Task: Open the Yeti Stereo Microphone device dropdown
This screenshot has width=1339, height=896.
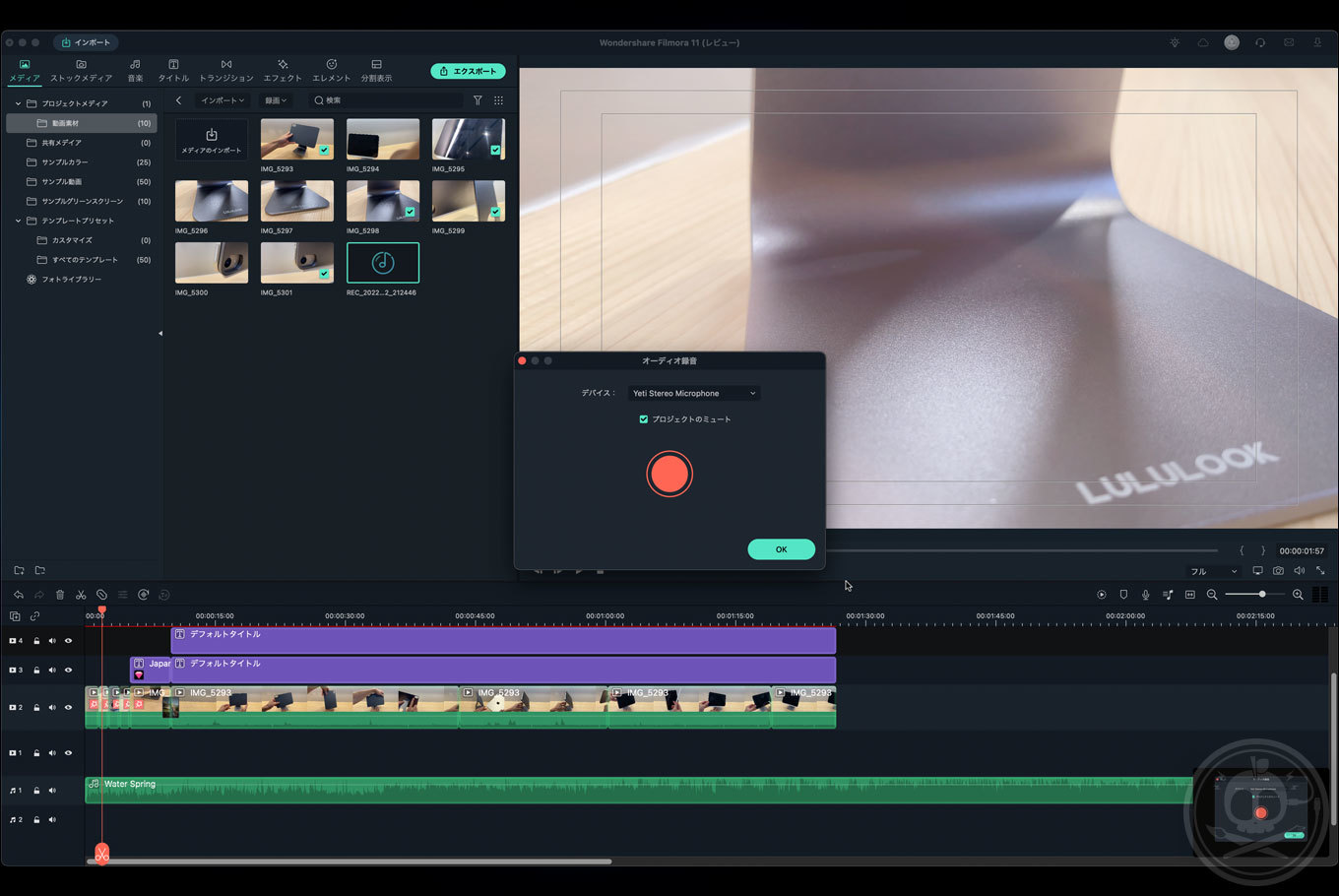Action: coord(694,394)
